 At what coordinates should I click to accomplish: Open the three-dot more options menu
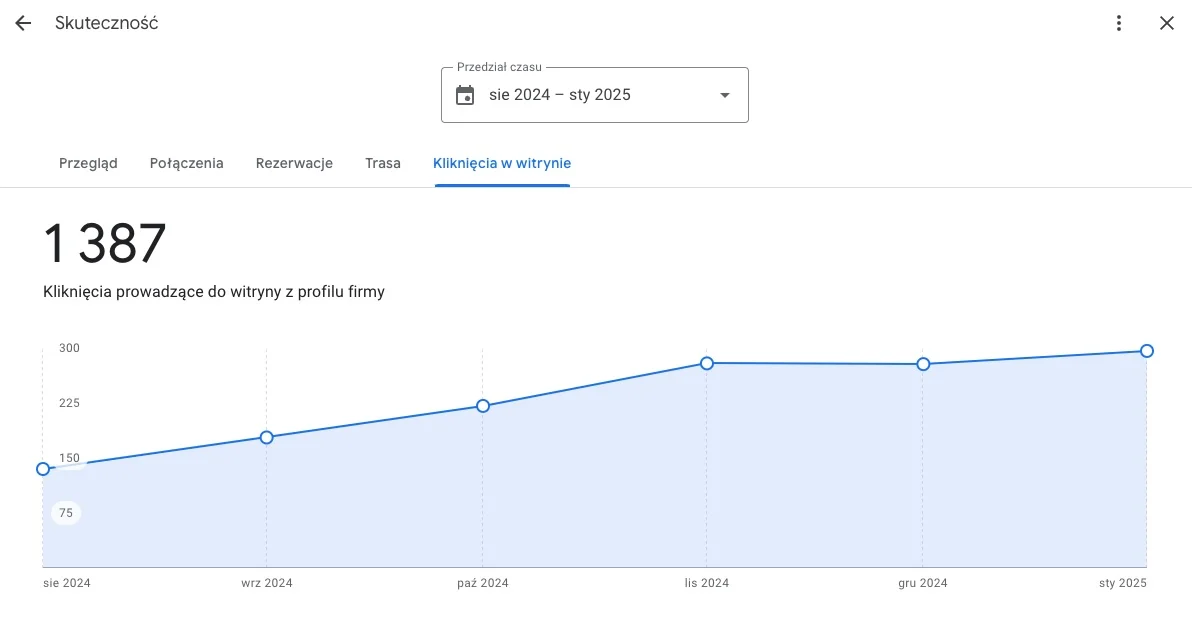(1119, 23)
